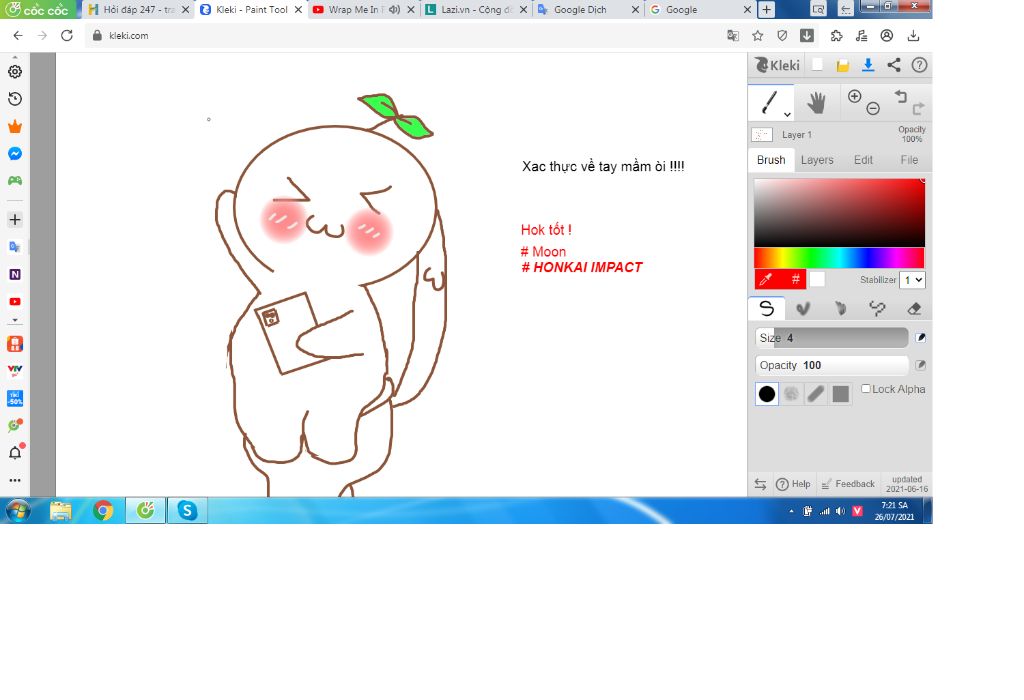This screenshot has width=1024, height=700.
Task: Switch to the Edit tab
Action: coord(863,160)
